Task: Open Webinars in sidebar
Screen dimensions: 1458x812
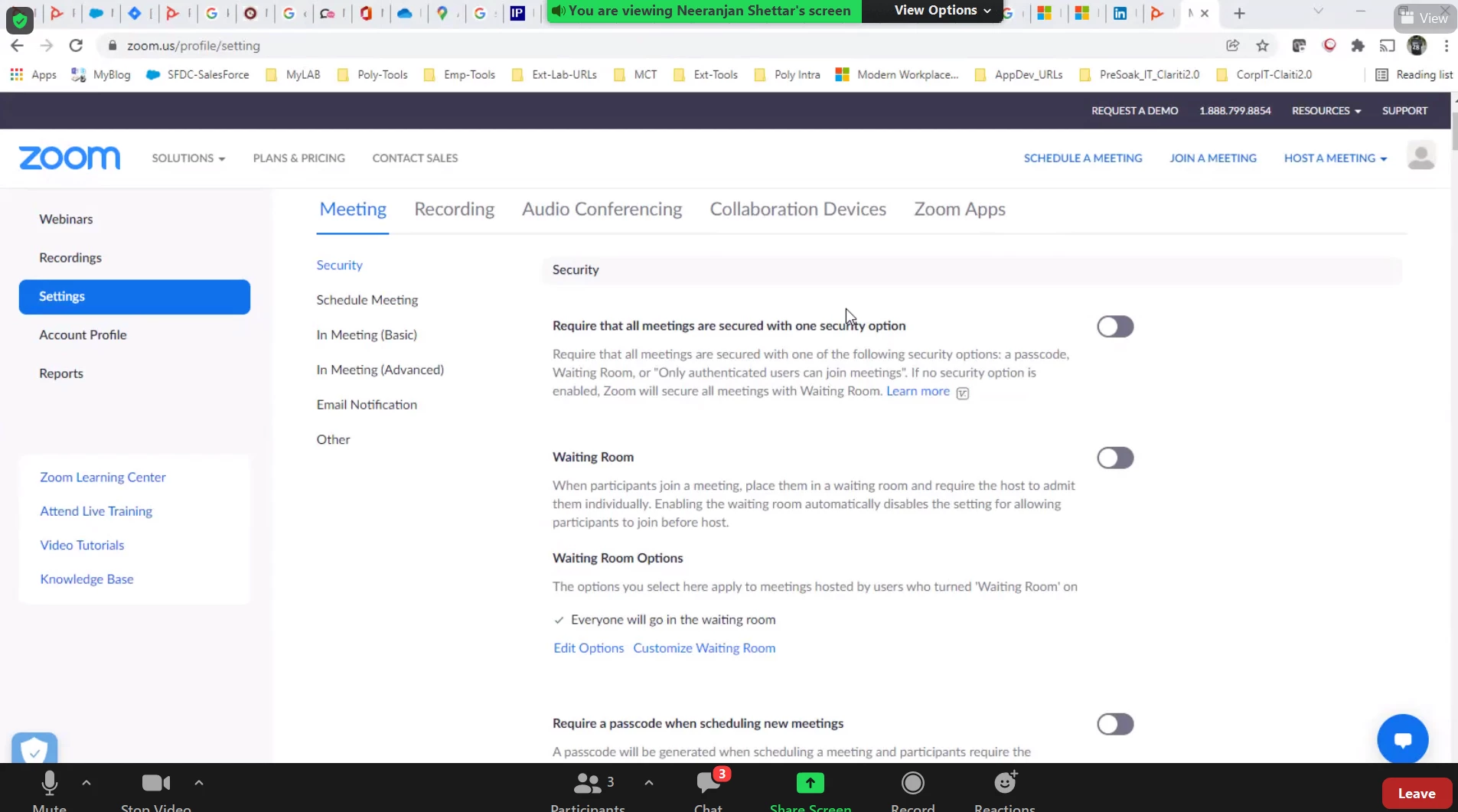Action: pos(66,219)
